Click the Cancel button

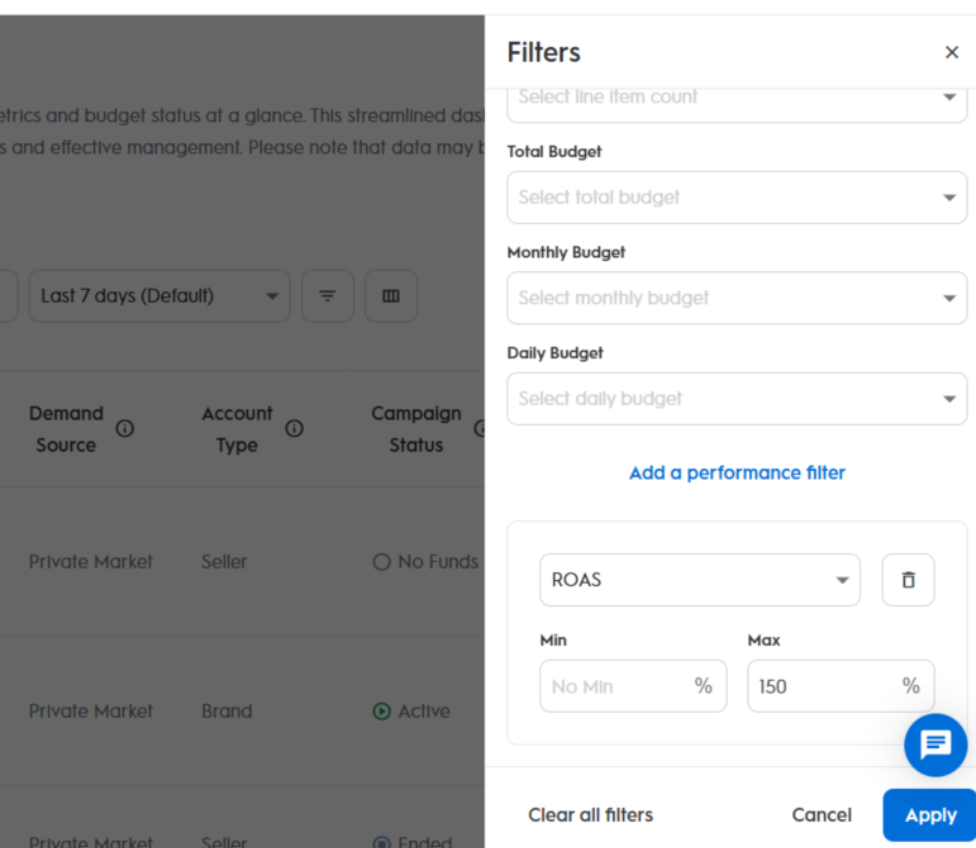pos(821,815)
